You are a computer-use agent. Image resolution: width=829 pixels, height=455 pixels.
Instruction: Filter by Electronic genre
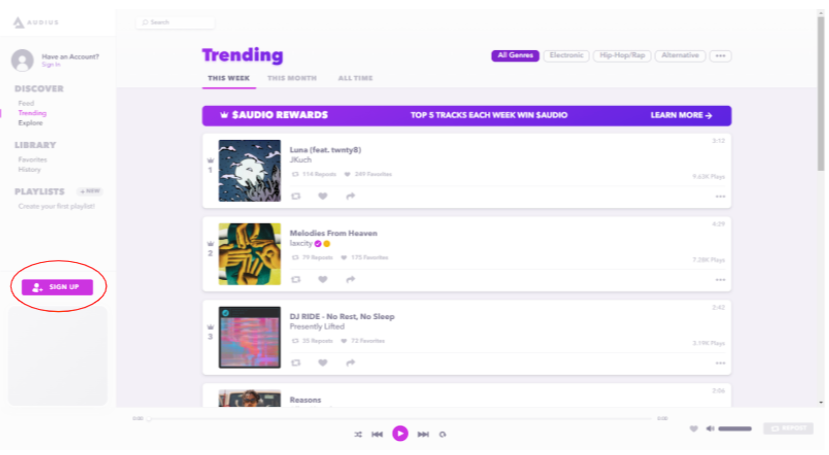pyautogui.click(x=566, y=55)
